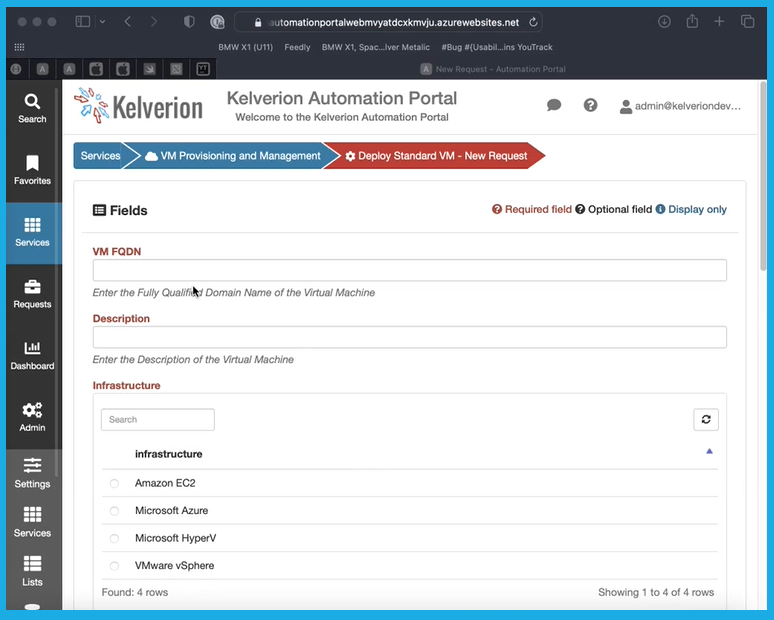Click the 'Found: 4 rows' text
This screenshot has height=620, width=774.
(x=135, y=592)
